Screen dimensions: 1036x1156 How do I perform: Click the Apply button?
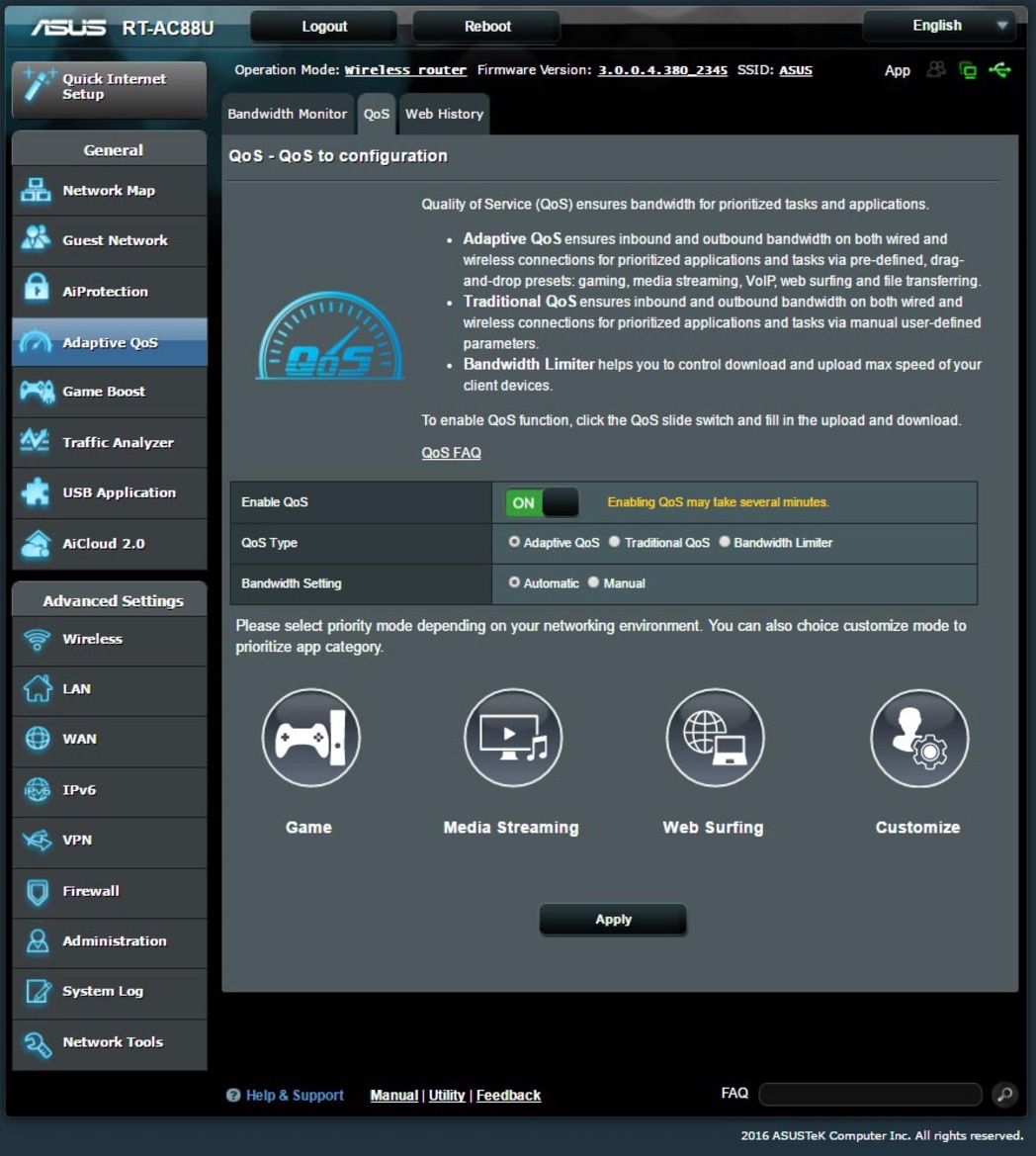tap(613, 920)
